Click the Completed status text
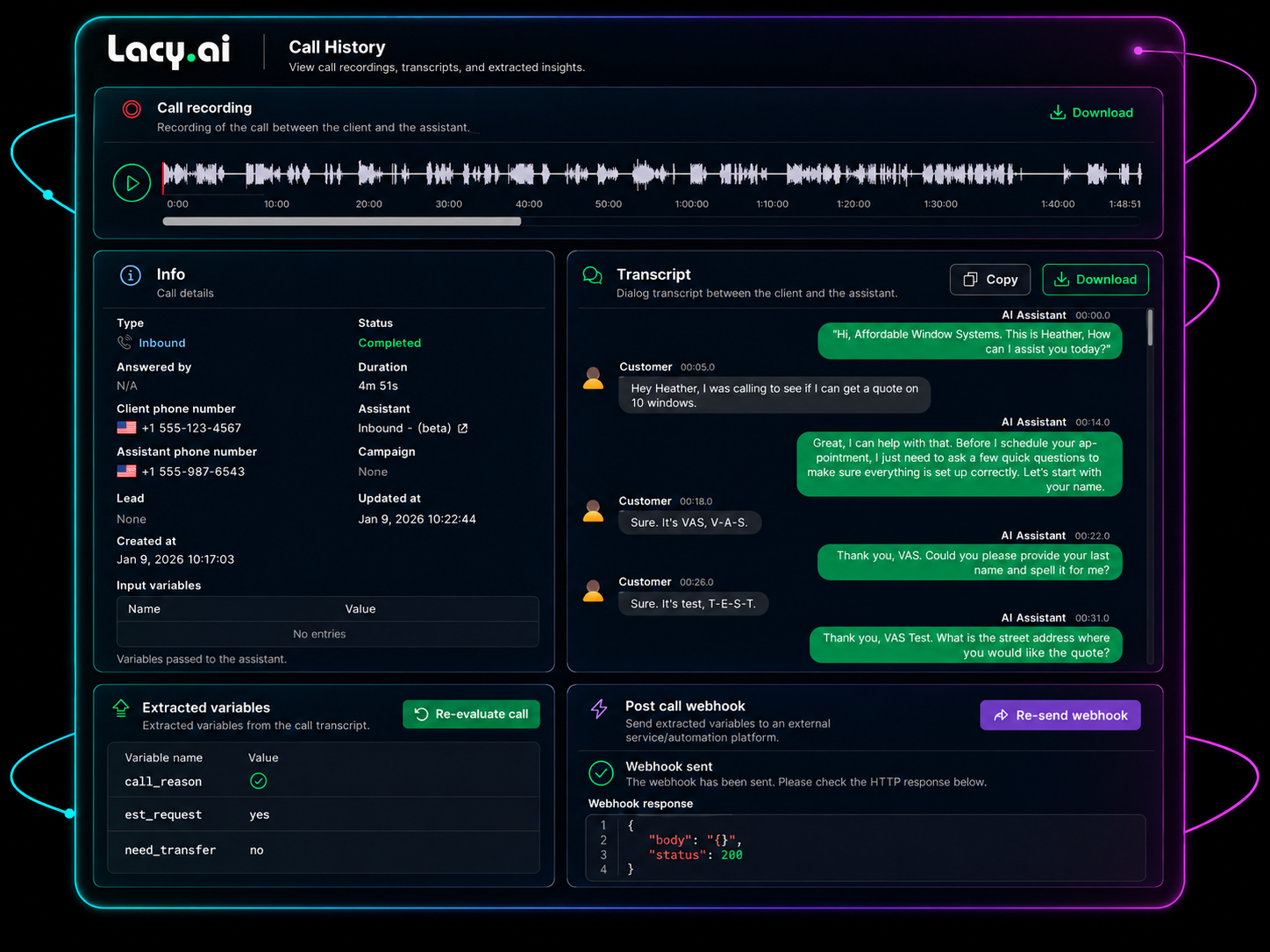The image size is (1270, 952). (x=389, y=343)
